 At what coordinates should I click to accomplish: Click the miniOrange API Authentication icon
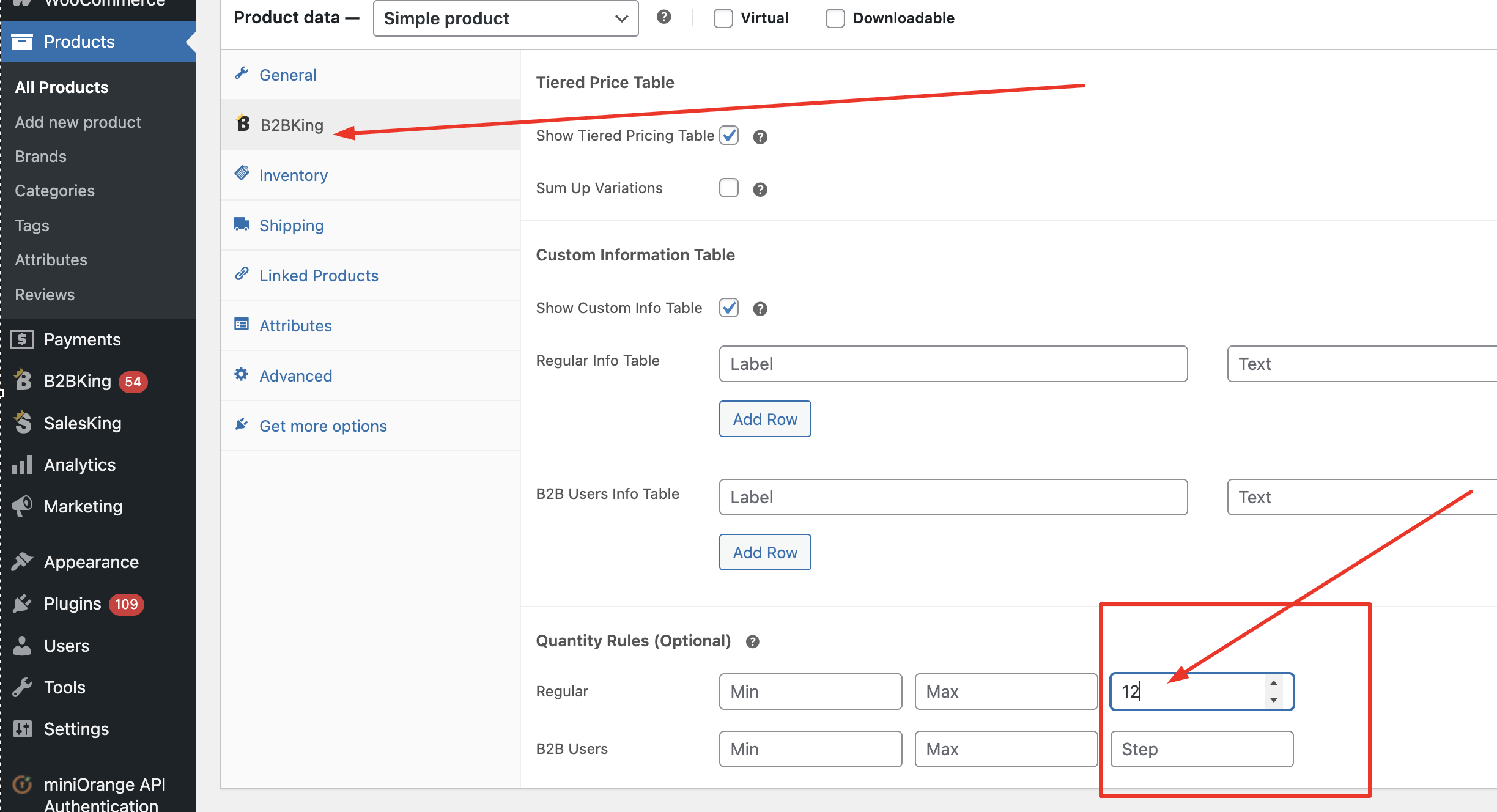23,784
